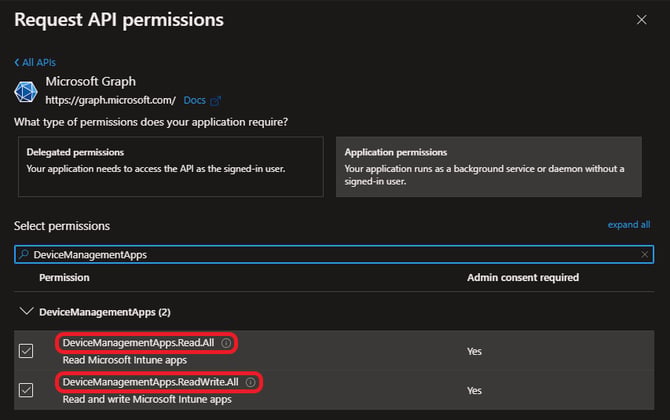Uncheck DeviceManagementApps.Read.All permission checkbox
670x420 pixels.
[x=26, y=351]
